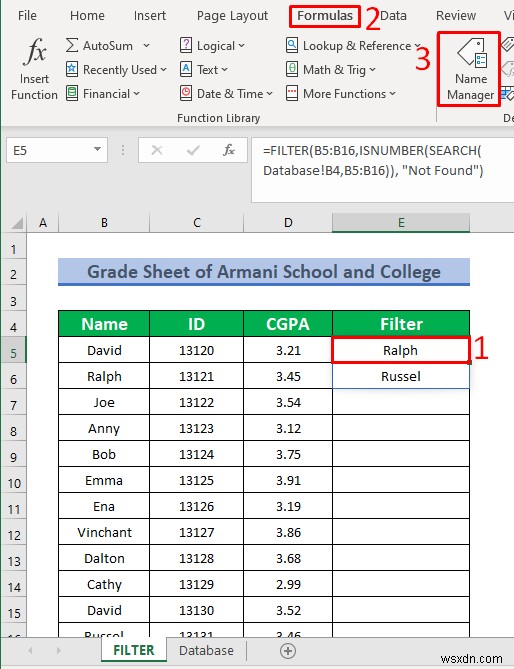Click the Select All corner triangle
Screen dimensions: 514x669
[16, 223]
